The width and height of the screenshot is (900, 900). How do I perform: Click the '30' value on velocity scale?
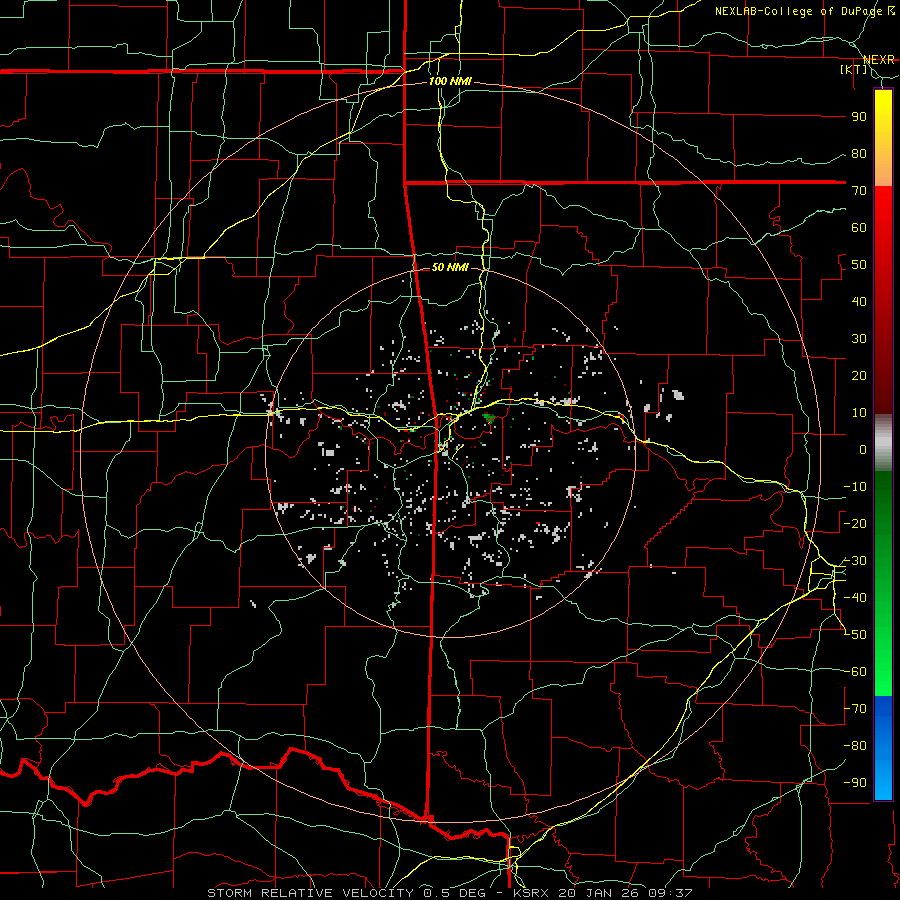(859, 339)
